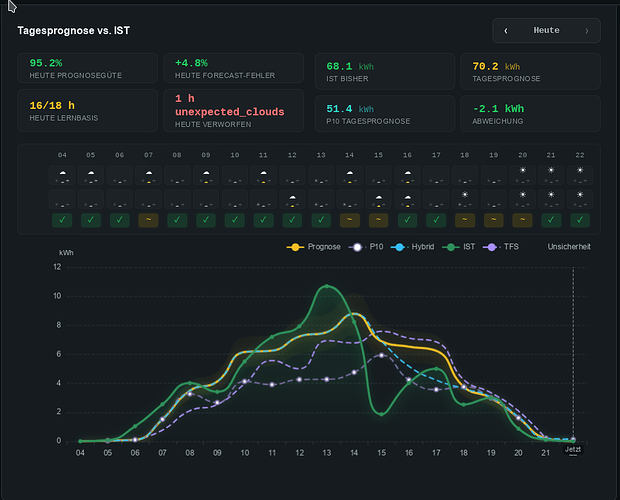
Task: Click the cloud icon at hour 15, lower weather row
Action: click(378, 199)
